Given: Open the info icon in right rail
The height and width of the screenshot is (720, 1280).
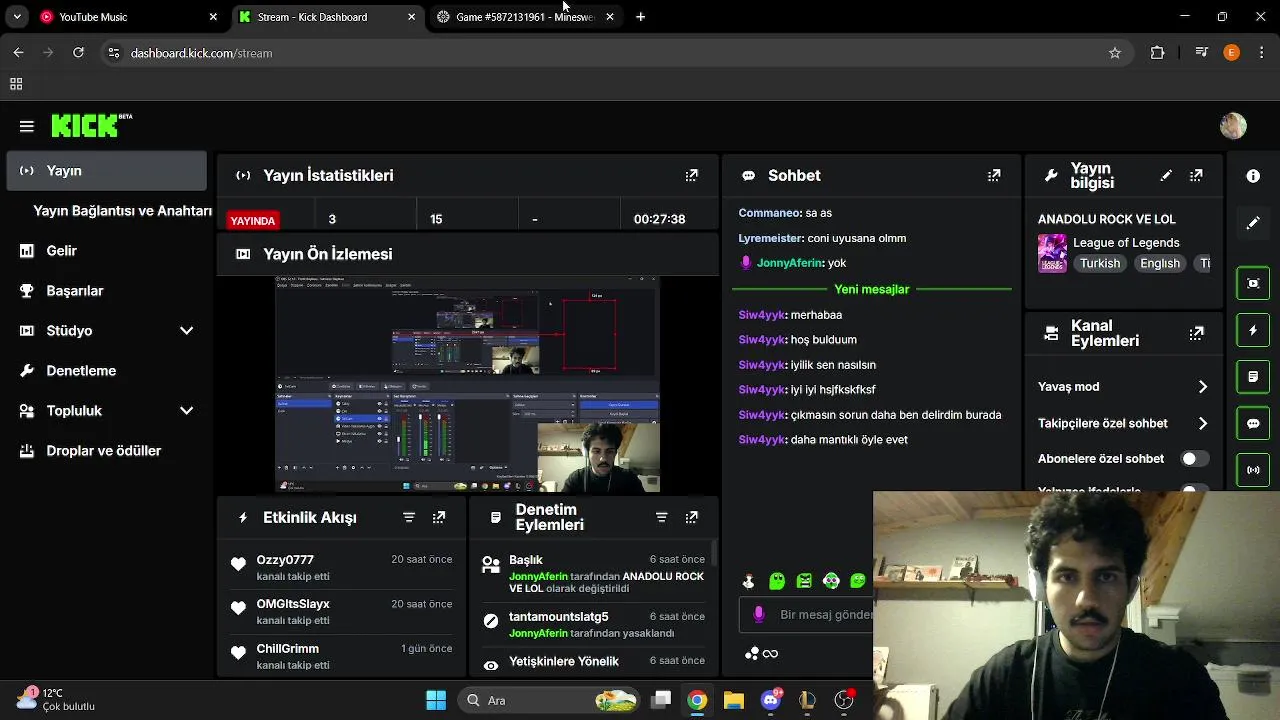Looking at the screenshot, I should click(x=1253, y=176).
